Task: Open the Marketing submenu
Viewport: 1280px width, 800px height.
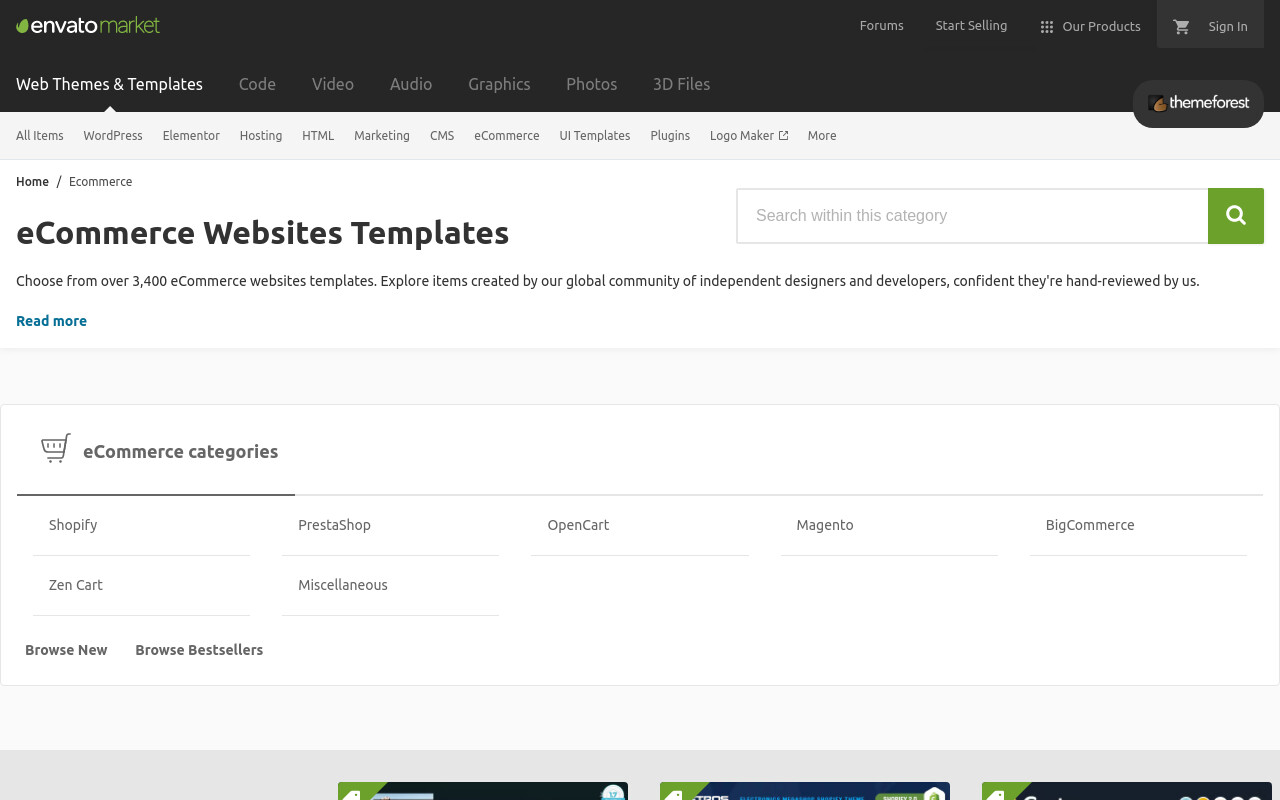Action: point(382,136)
